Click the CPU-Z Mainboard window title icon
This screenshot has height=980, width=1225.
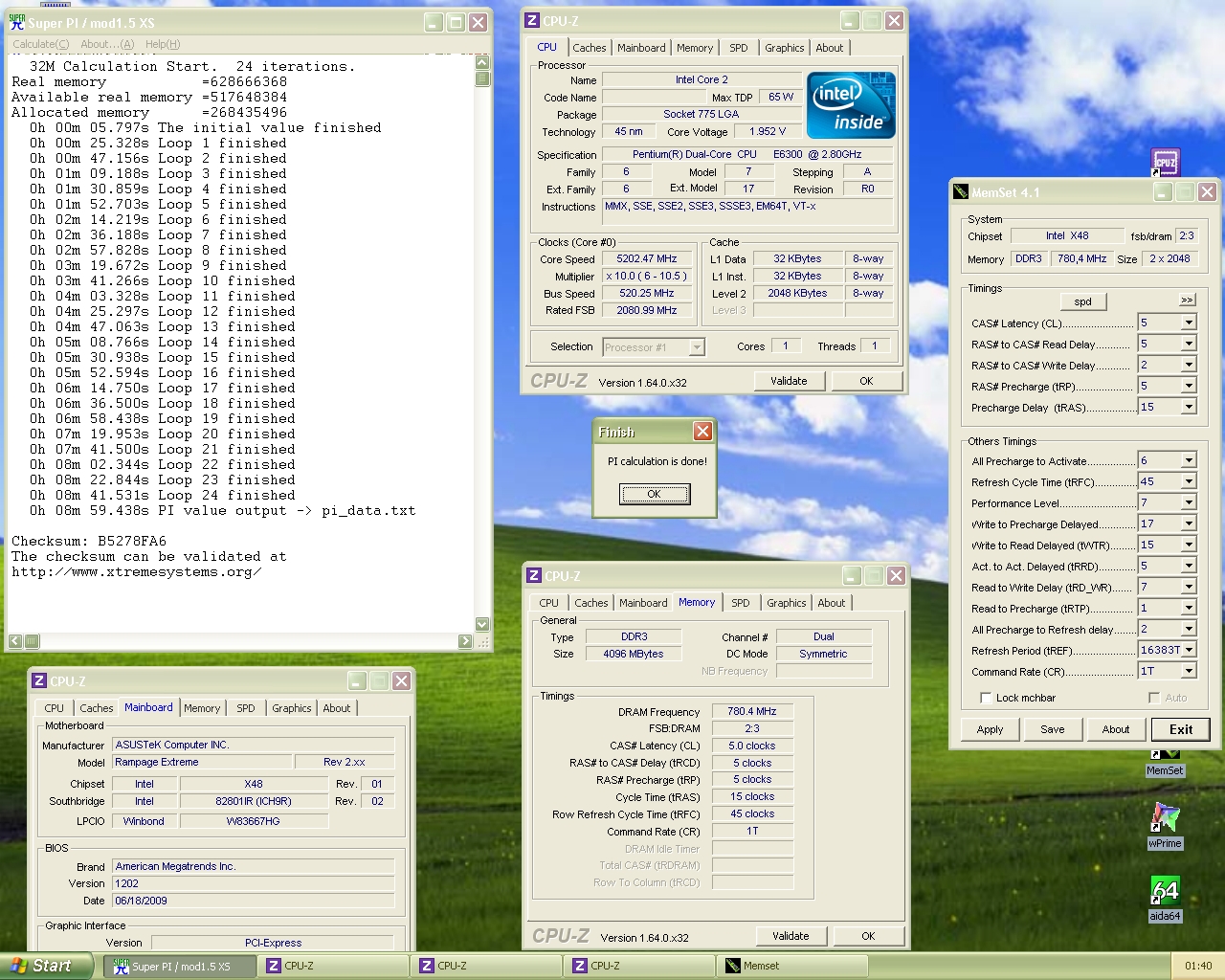pyautogui.click(x=39, y=681)
